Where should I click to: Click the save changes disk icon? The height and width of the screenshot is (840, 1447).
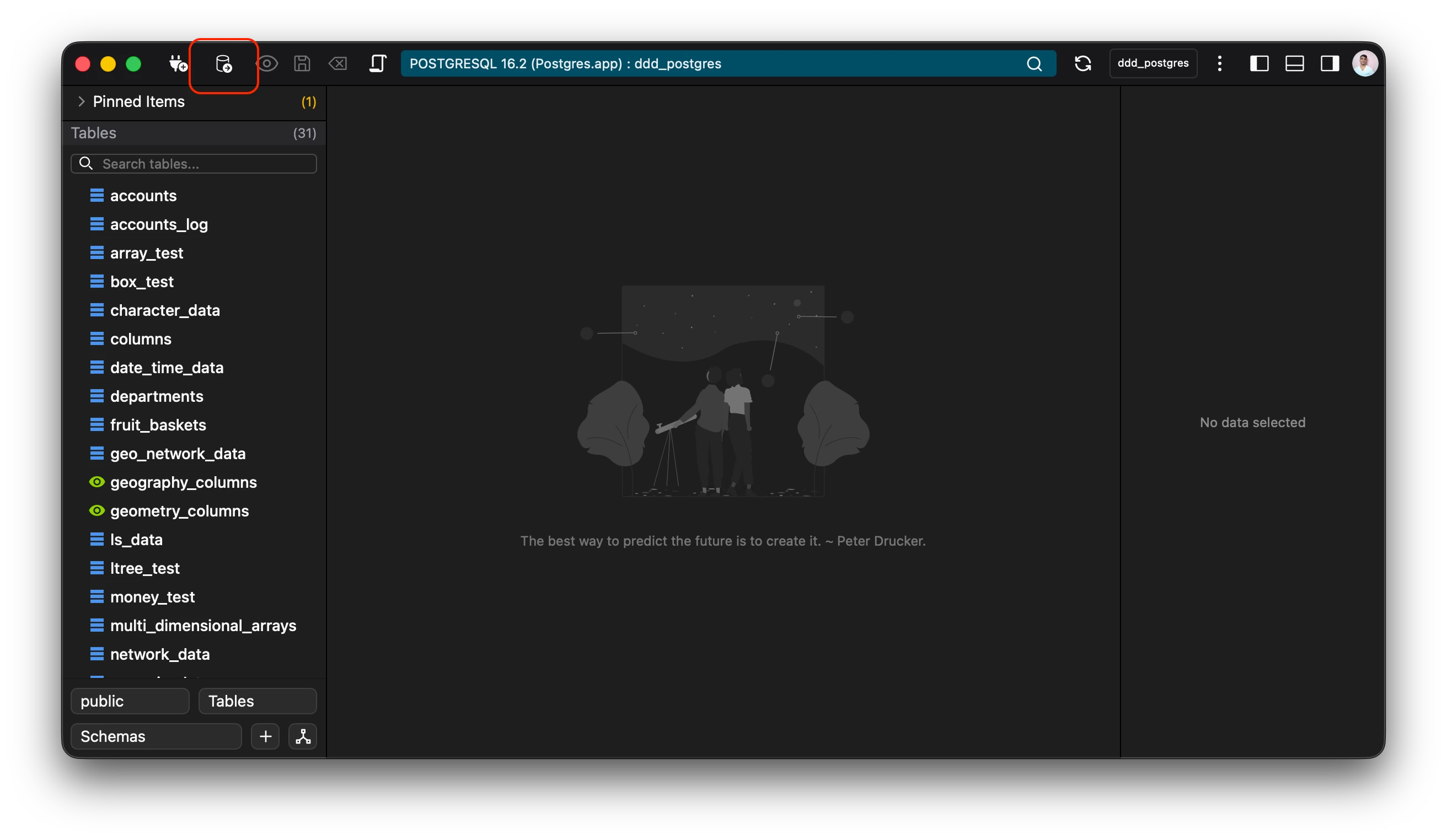pos(302,64)
